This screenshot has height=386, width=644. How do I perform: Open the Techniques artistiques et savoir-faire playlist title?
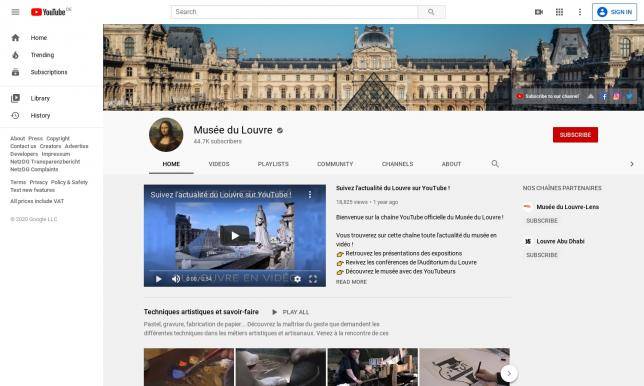201,312
